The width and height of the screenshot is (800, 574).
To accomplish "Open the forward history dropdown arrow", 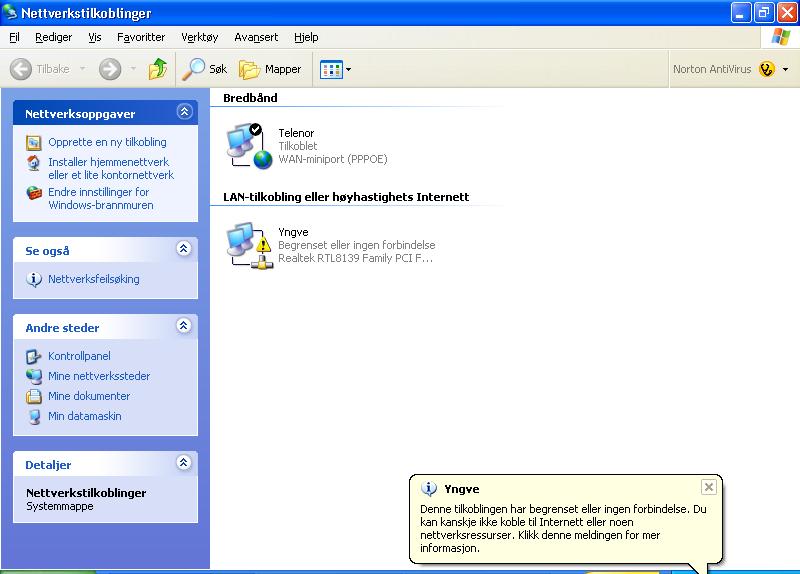I will (133, 68).
